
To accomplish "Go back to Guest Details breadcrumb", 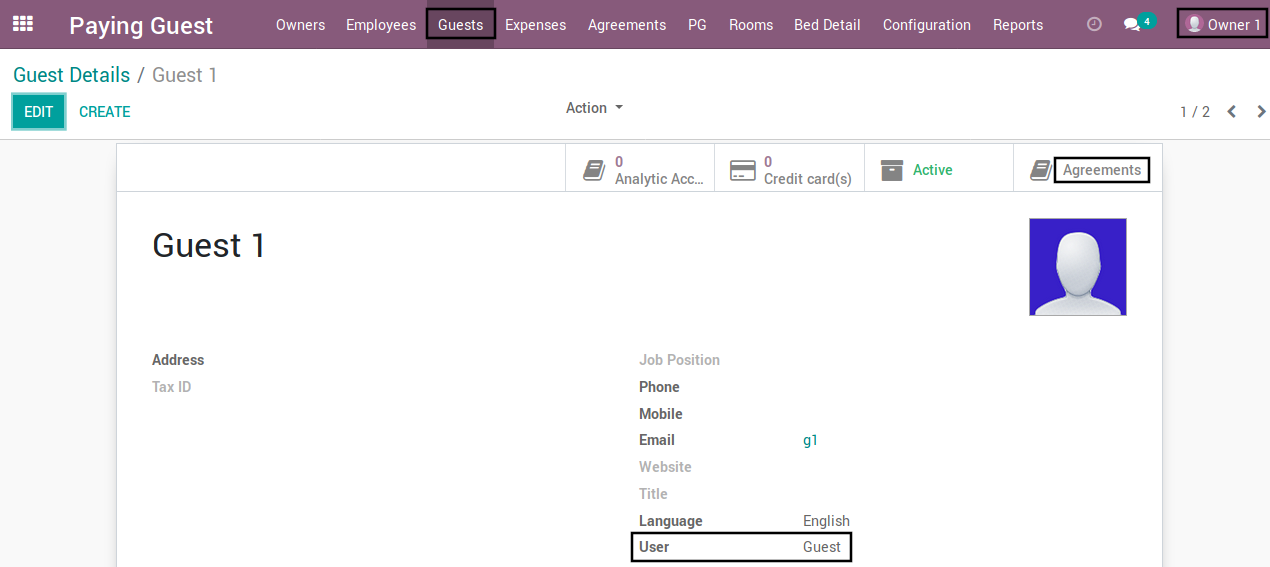I will (71, 75).
